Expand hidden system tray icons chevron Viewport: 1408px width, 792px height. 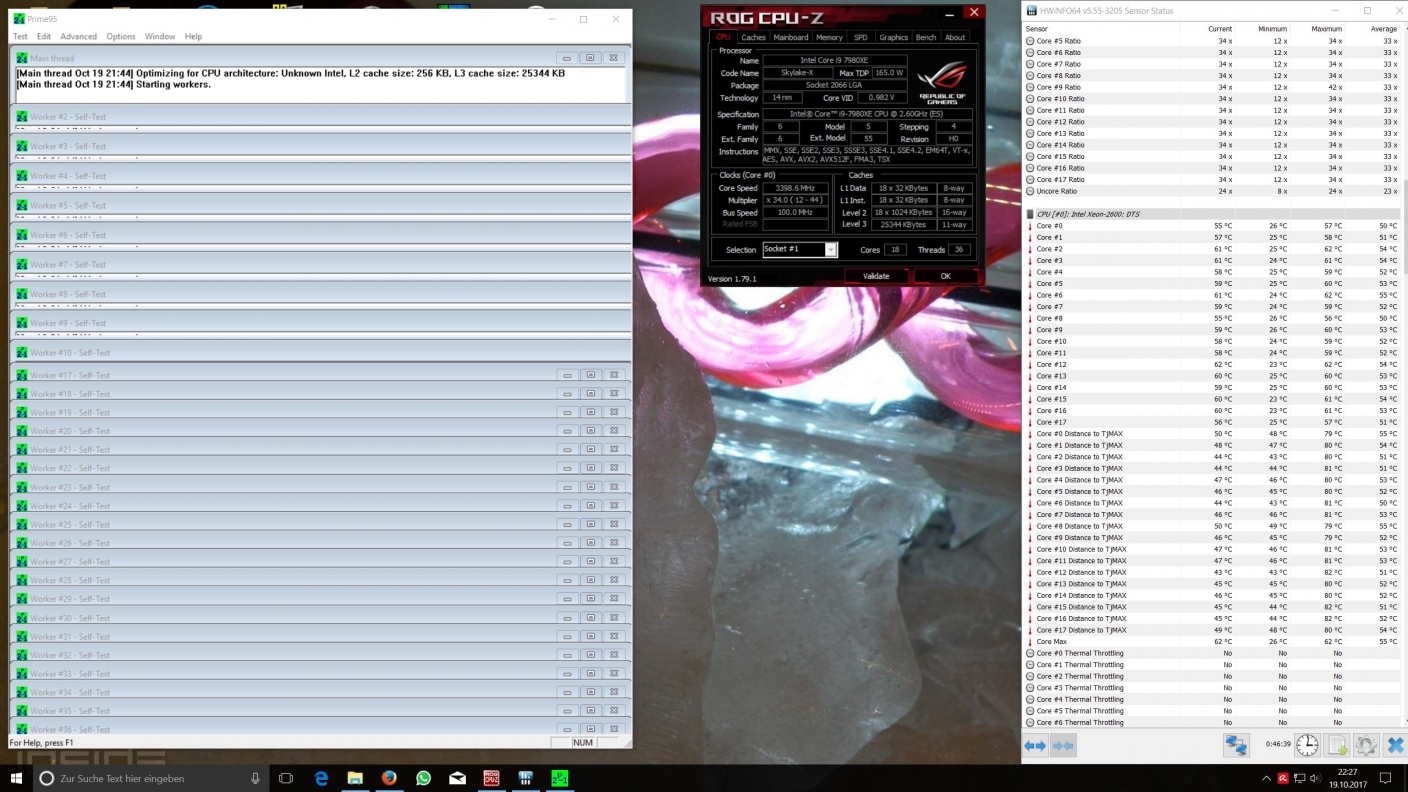click(1264, 778)
